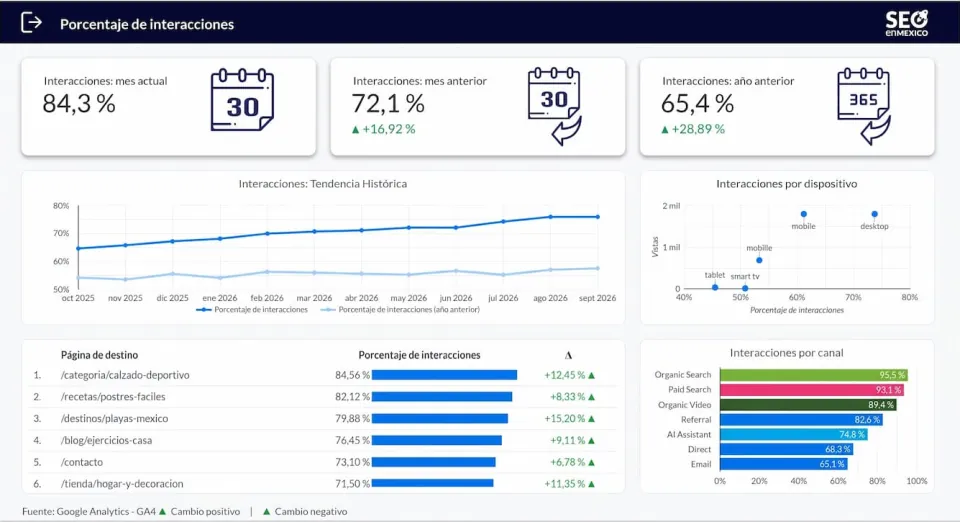Click the tablet data point
960x522 pixels.
(x=714, y=287)
